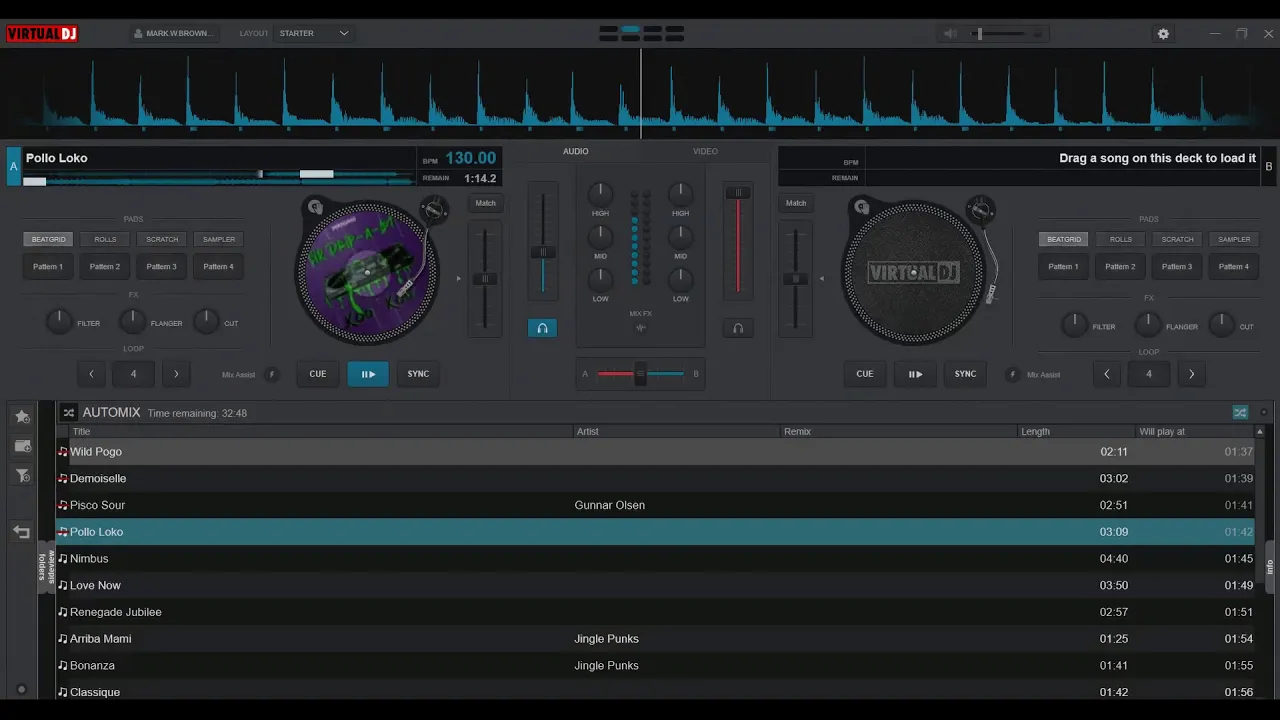Screen dimensions: 1280x720
Task: Switch mixer to the VIDEO tab
Action: [706, 151]
